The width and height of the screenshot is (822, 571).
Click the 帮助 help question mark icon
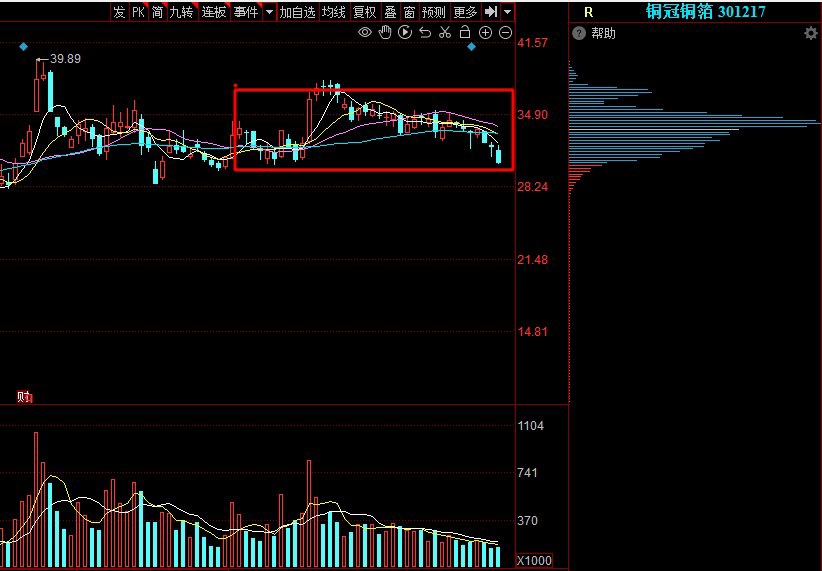(x=579, y=34)
